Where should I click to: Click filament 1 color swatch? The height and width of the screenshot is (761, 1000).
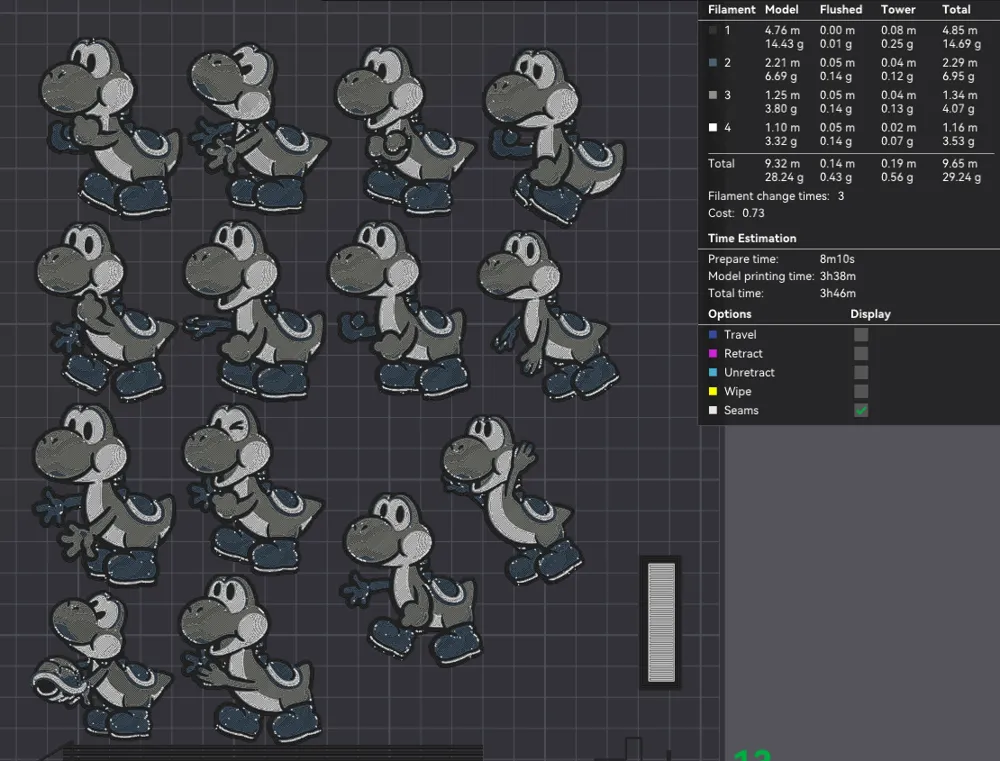713,30
